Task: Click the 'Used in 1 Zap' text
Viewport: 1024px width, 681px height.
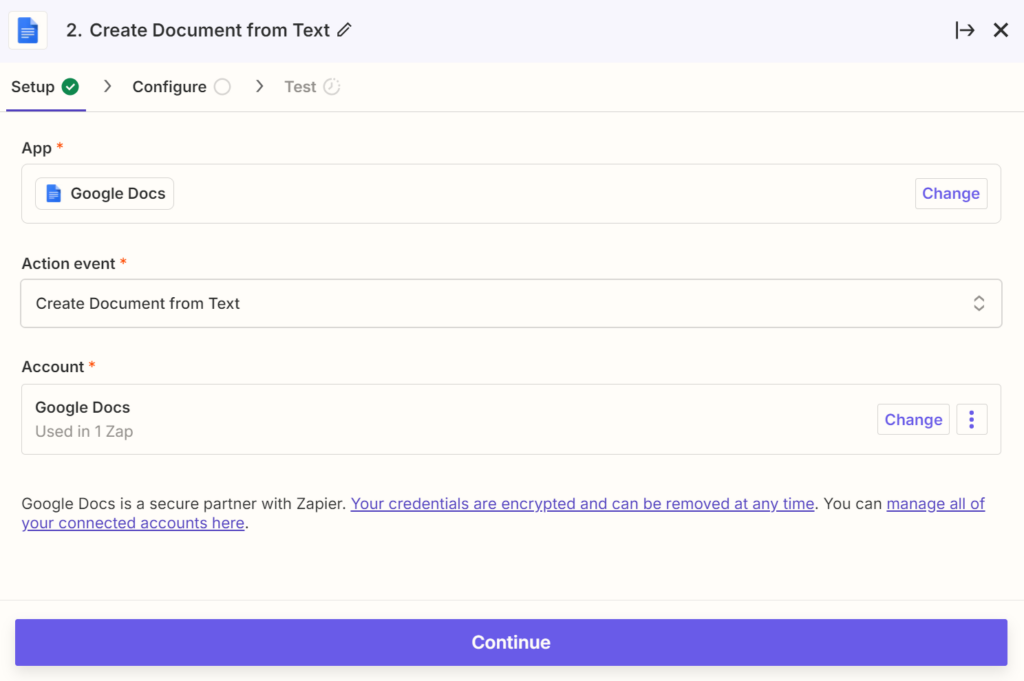Action: [x=84, y=432]
